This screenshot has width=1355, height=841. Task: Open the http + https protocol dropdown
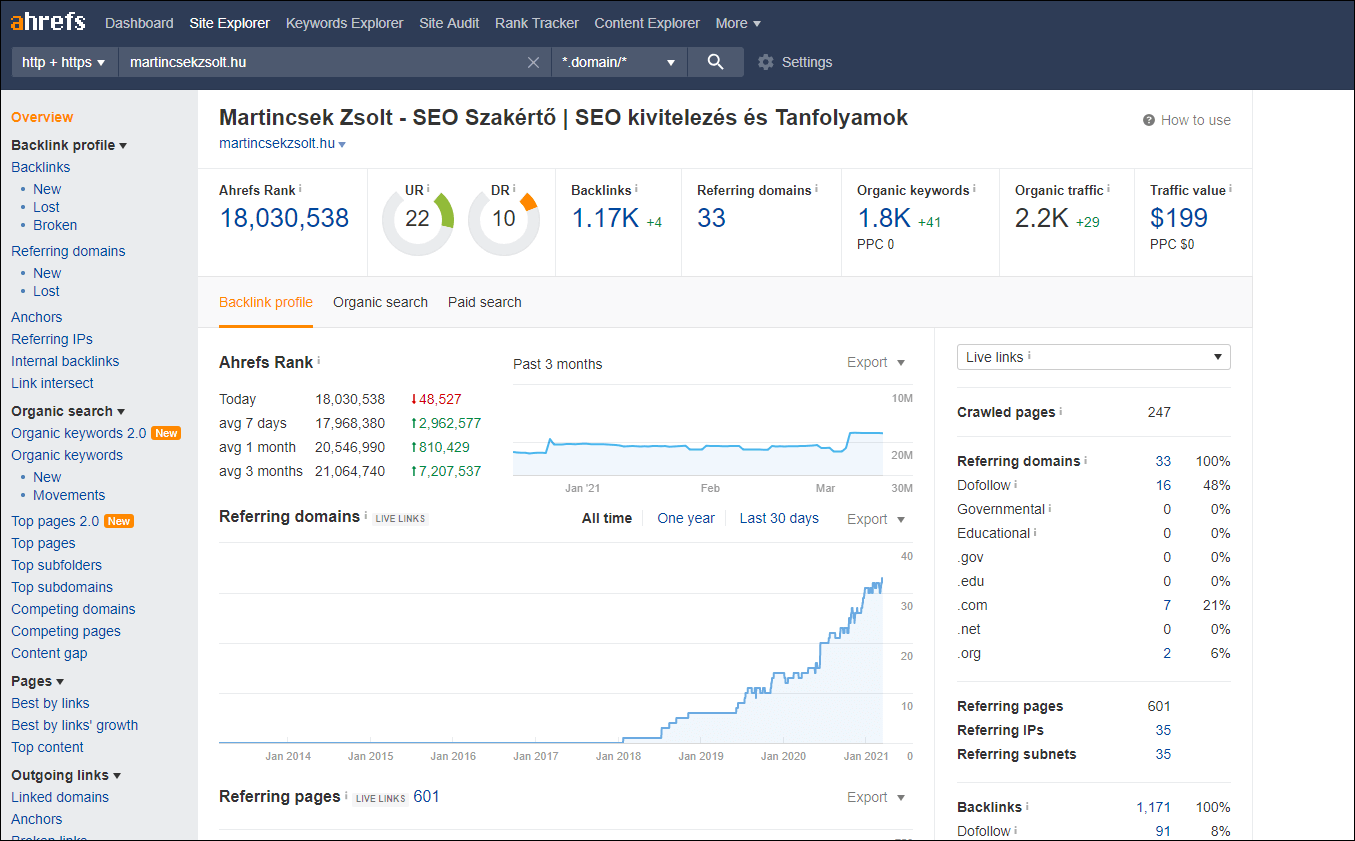tap(64, 62)
